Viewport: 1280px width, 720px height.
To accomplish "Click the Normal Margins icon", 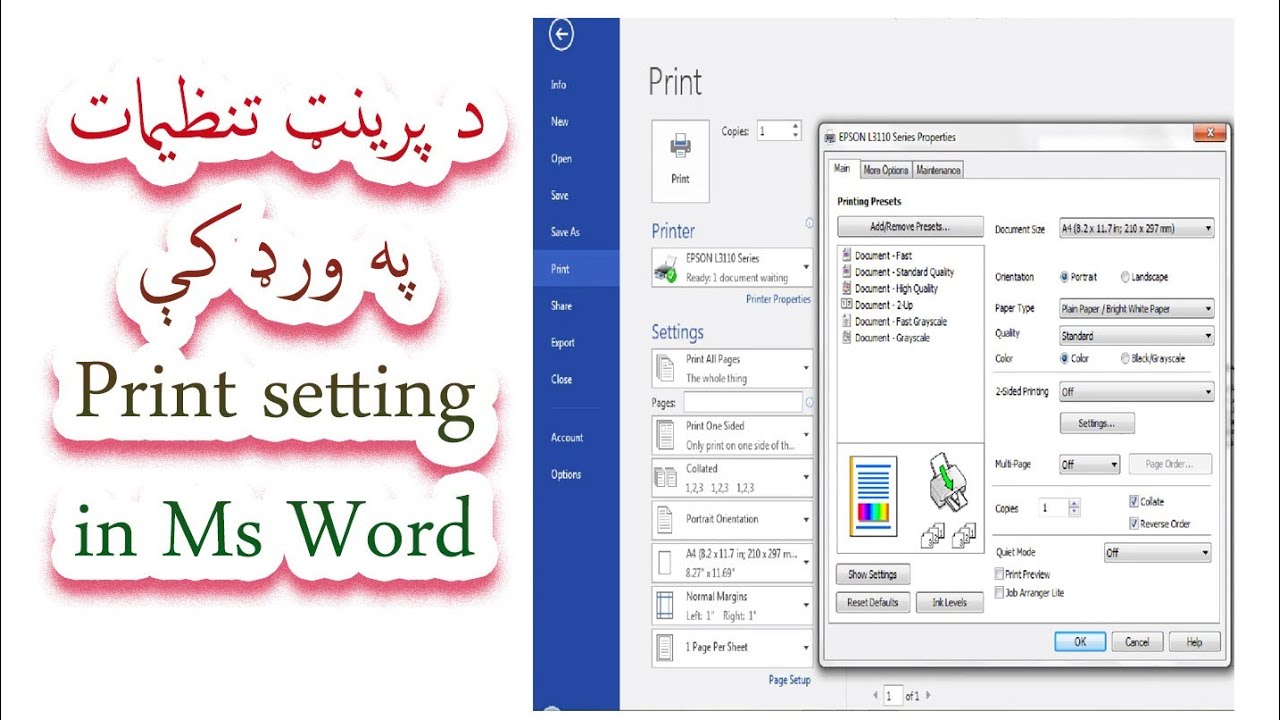I will pos(665,605).
